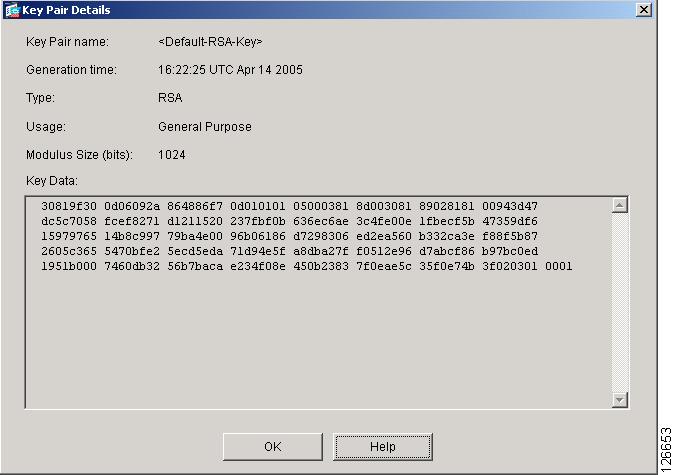673x475 pixels.
Task: Close the Key Pair Details dialog
Action: pyautogui.click(x=643, y=9)
